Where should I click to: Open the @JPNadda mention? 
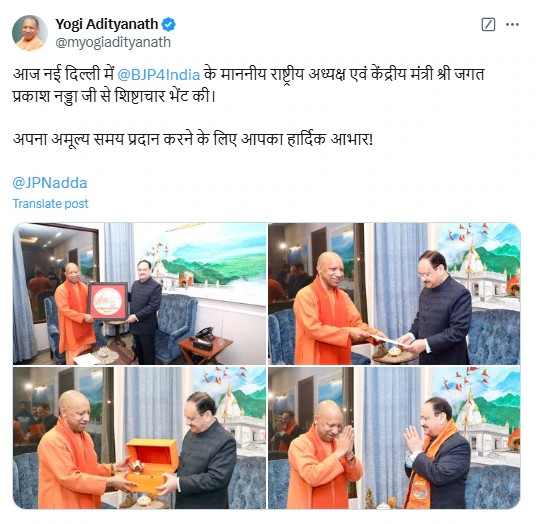pyautogui.click(x=50, y=183)
